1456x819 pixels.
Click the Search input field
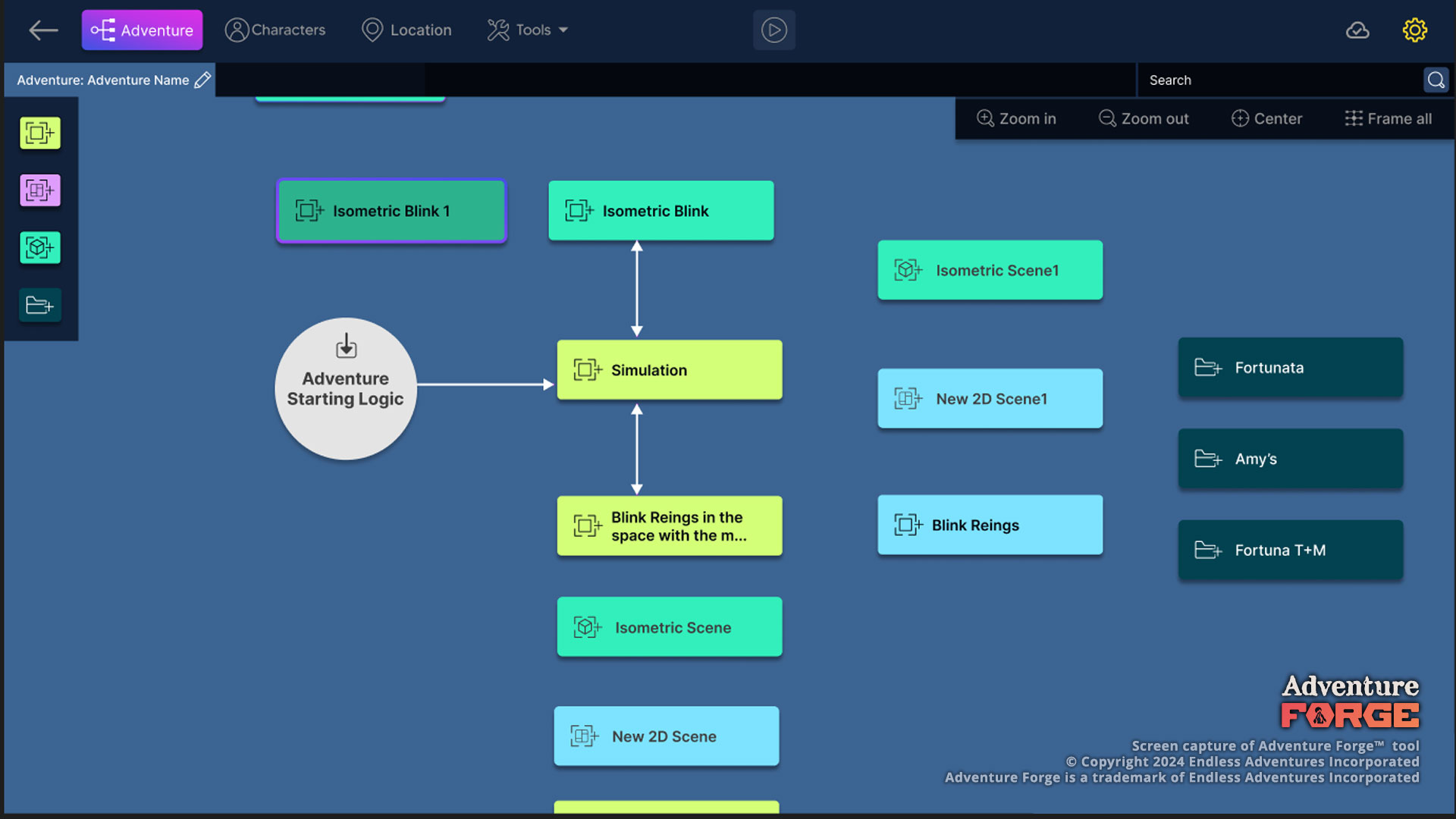point(1280,80)
